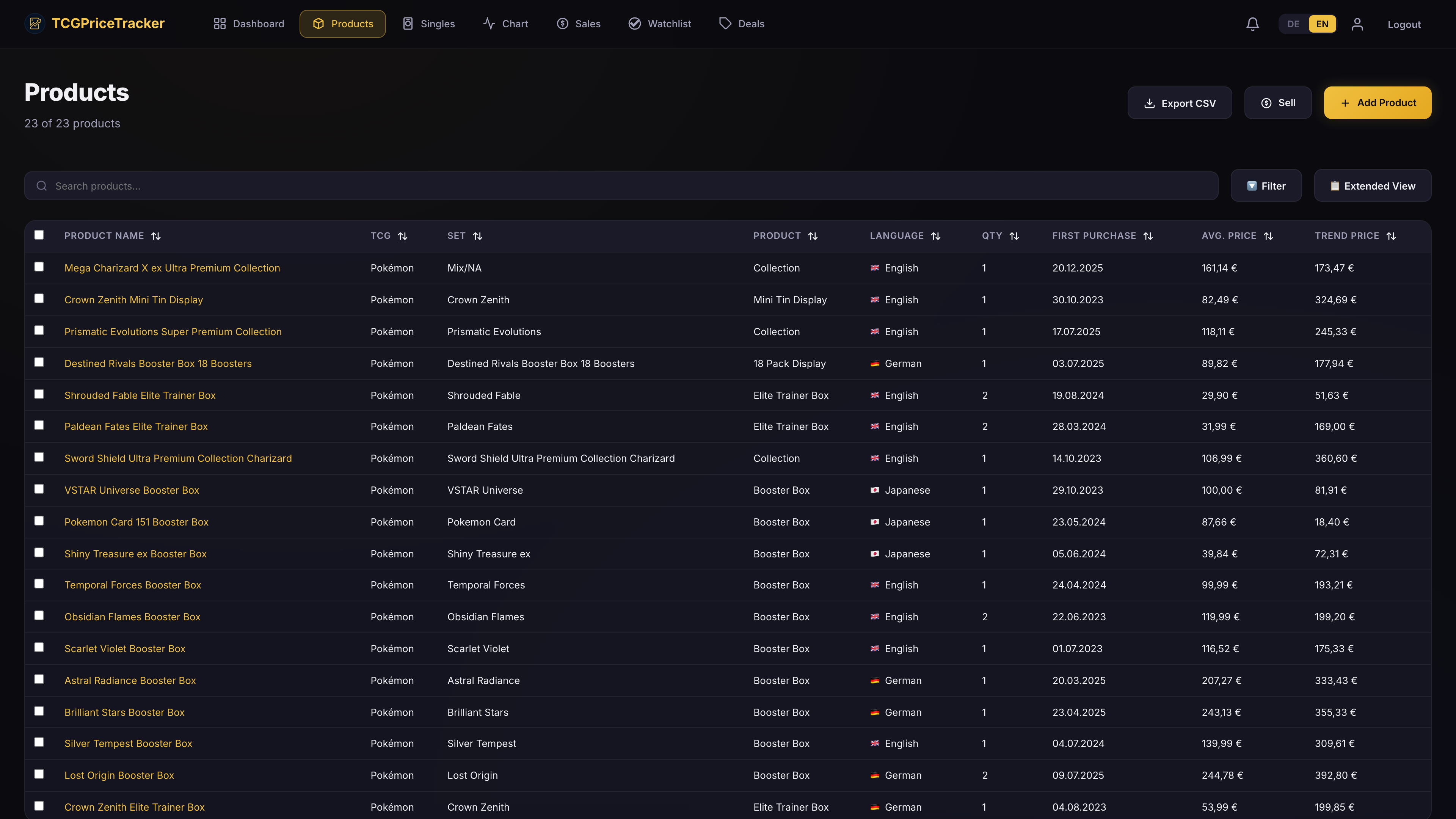
Task: Sort by Product Name column arrows
Action: point(156,236)
